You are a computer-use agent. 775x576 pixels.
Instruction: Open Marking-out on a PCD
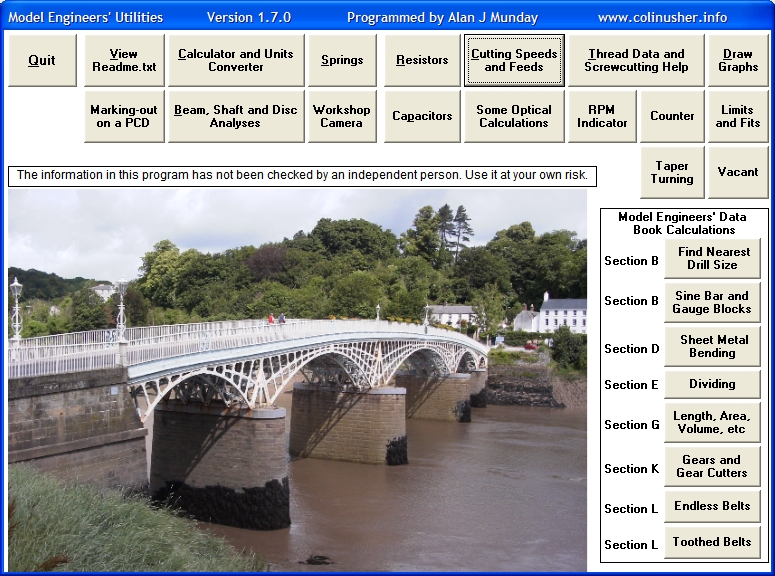tap(124, 116)
